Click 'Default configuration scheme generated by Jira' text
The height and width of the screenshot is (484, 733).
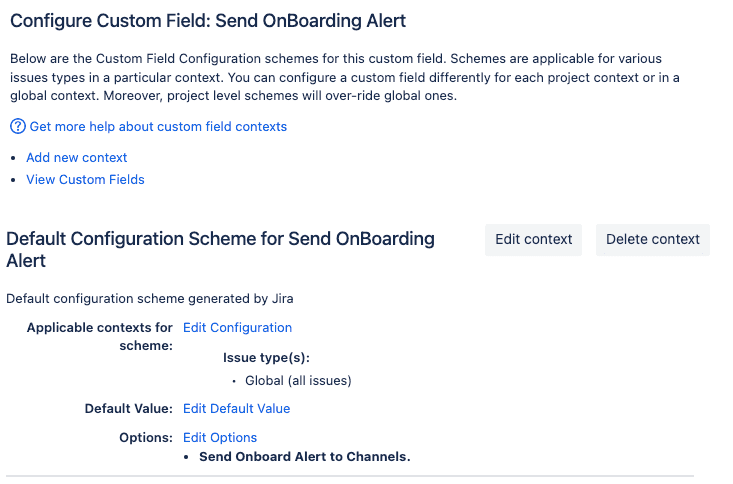[150, 299]
